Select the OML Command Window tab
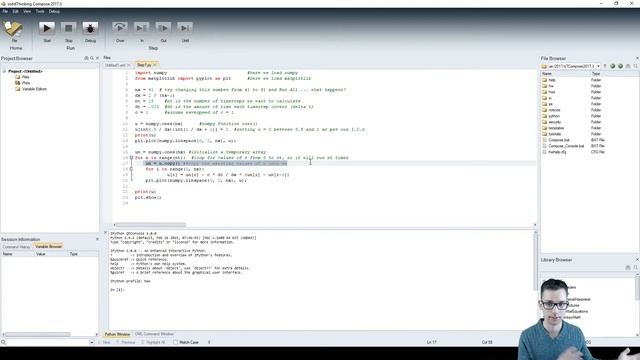 tap(154, 334)
